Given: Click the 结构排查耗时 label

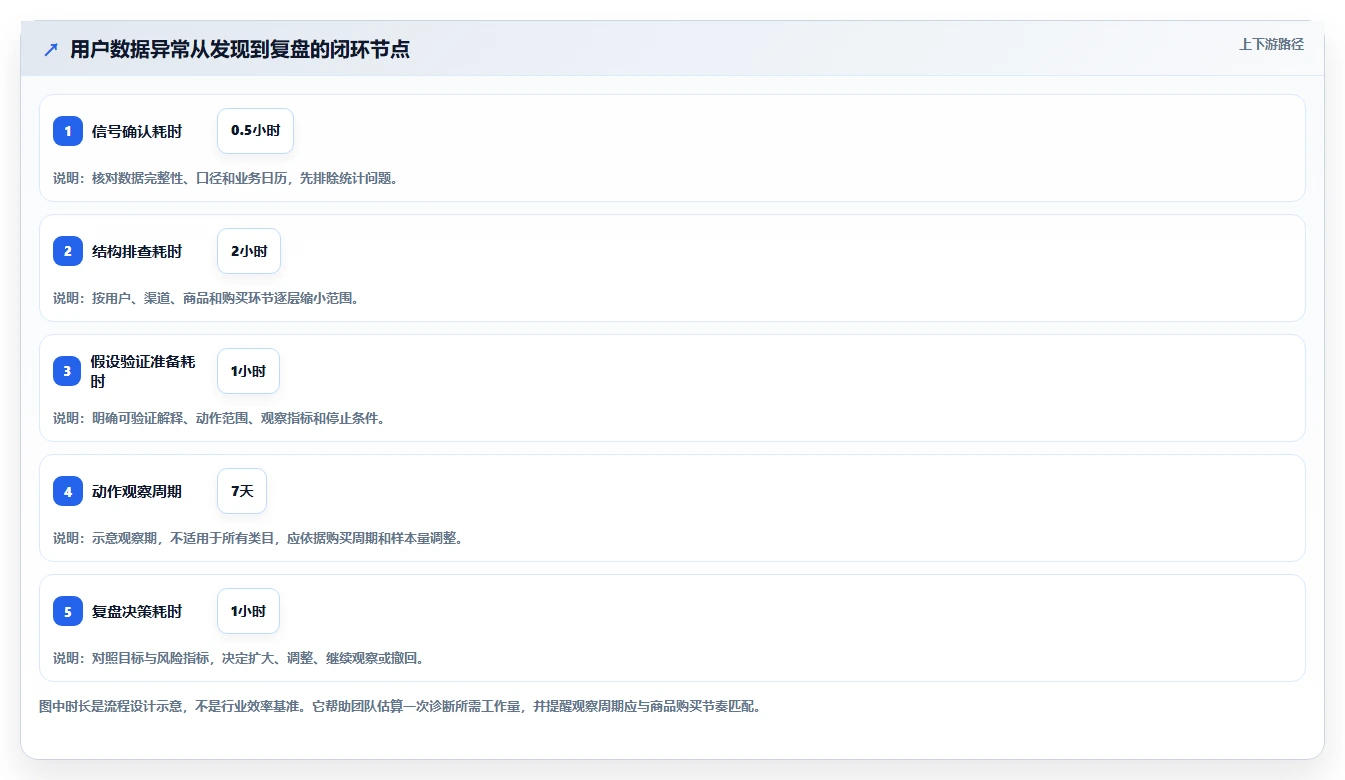Looking at the screenshot, I should (137, 251).
